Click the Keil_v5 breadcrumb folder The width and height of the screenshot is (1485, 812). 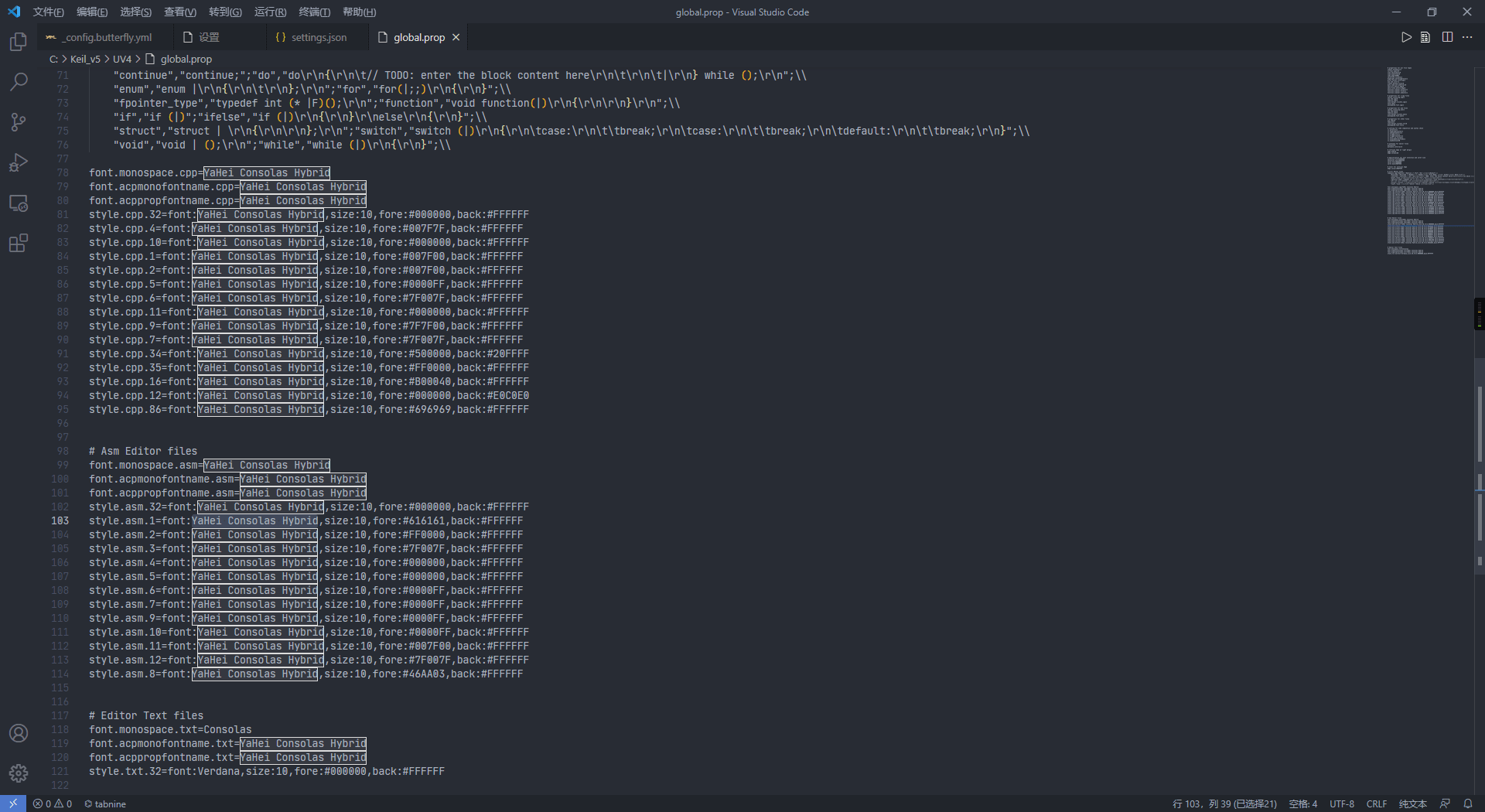[85, 59]
